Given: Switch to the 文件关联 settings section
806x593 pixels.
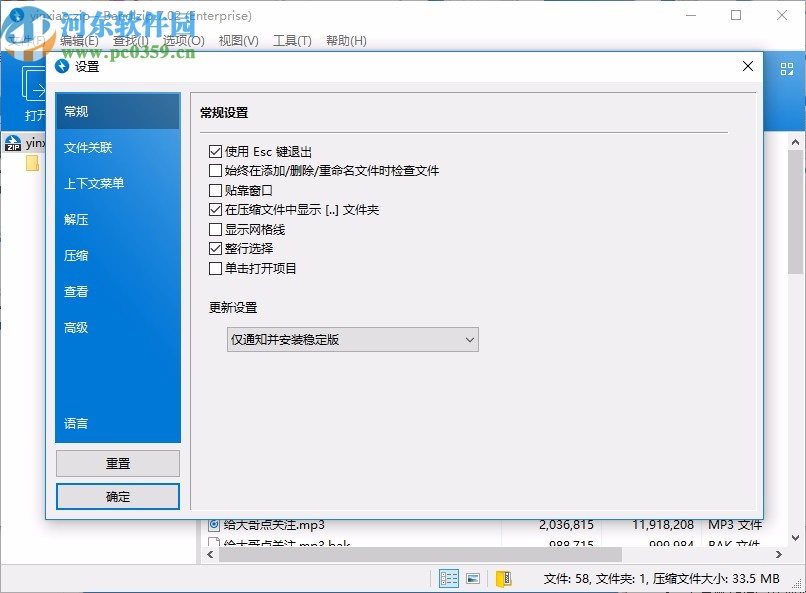Looking at the screenshot, I should tap(90, 147).
